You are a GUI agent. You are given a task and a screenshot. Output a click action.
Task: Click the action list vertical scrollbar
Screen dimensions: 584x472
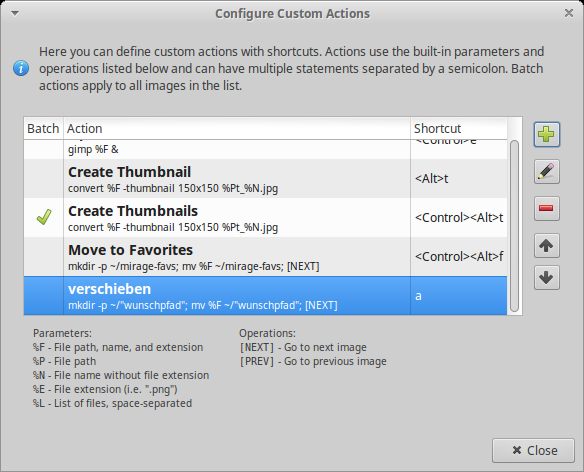click(x=514, y=226)
